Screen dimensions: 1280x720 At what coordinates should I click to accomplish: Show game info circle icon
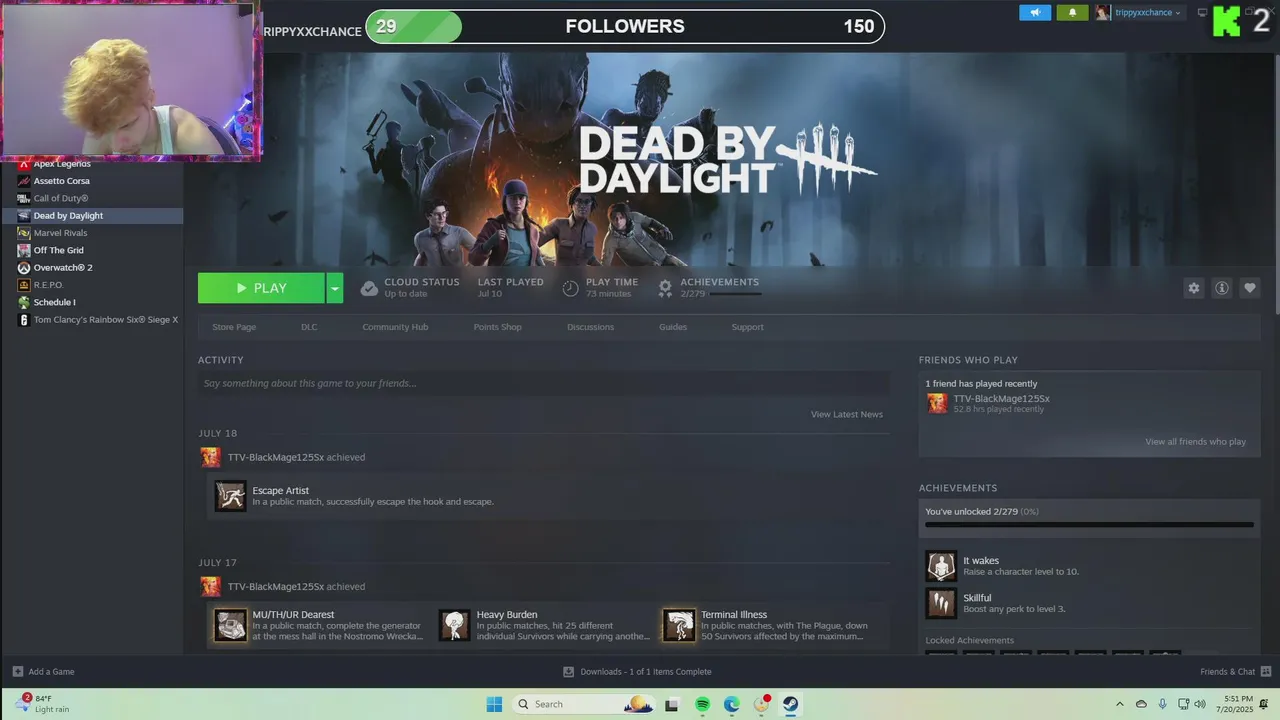(1221, 288)
